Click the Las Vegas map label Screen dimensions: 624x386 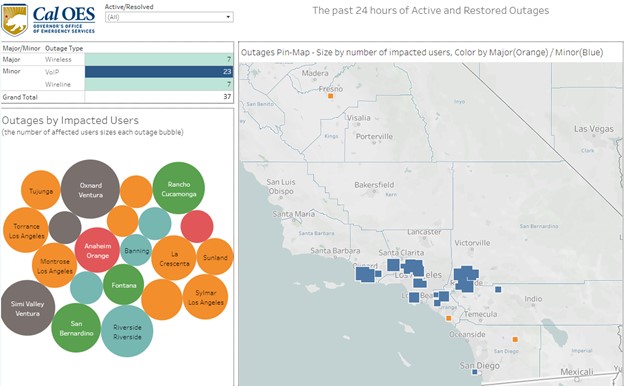(594, 129)
